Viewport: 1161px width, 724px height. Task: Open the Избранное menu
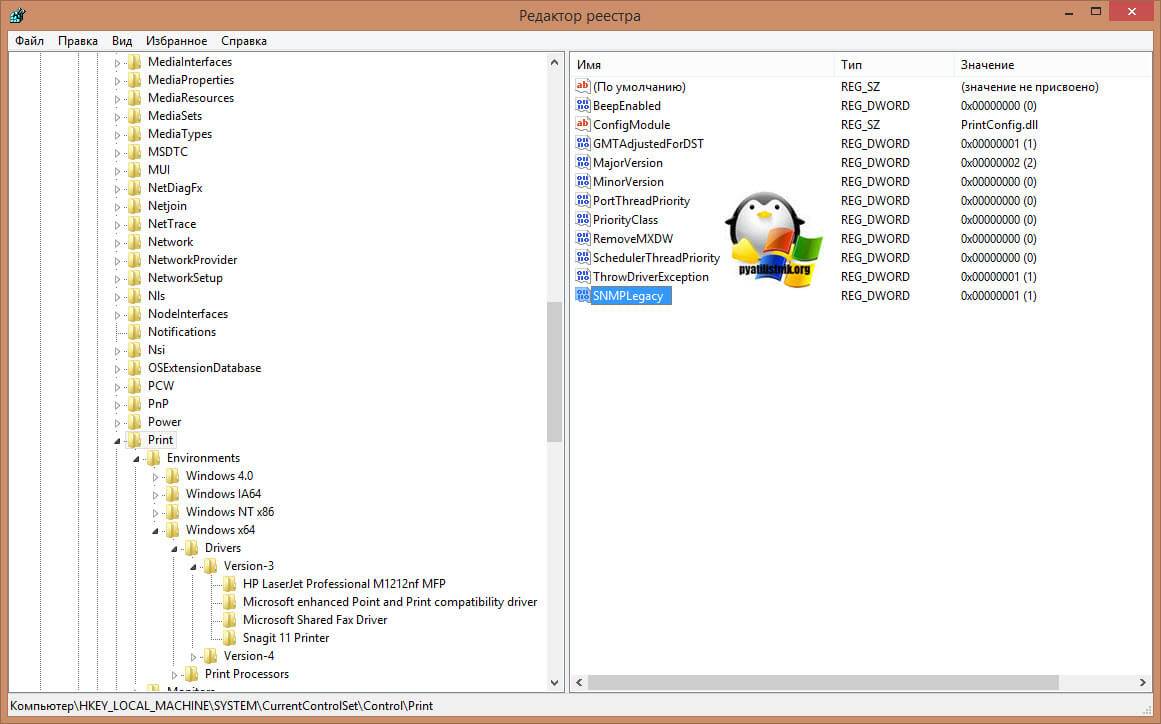[x=176, y=41]
